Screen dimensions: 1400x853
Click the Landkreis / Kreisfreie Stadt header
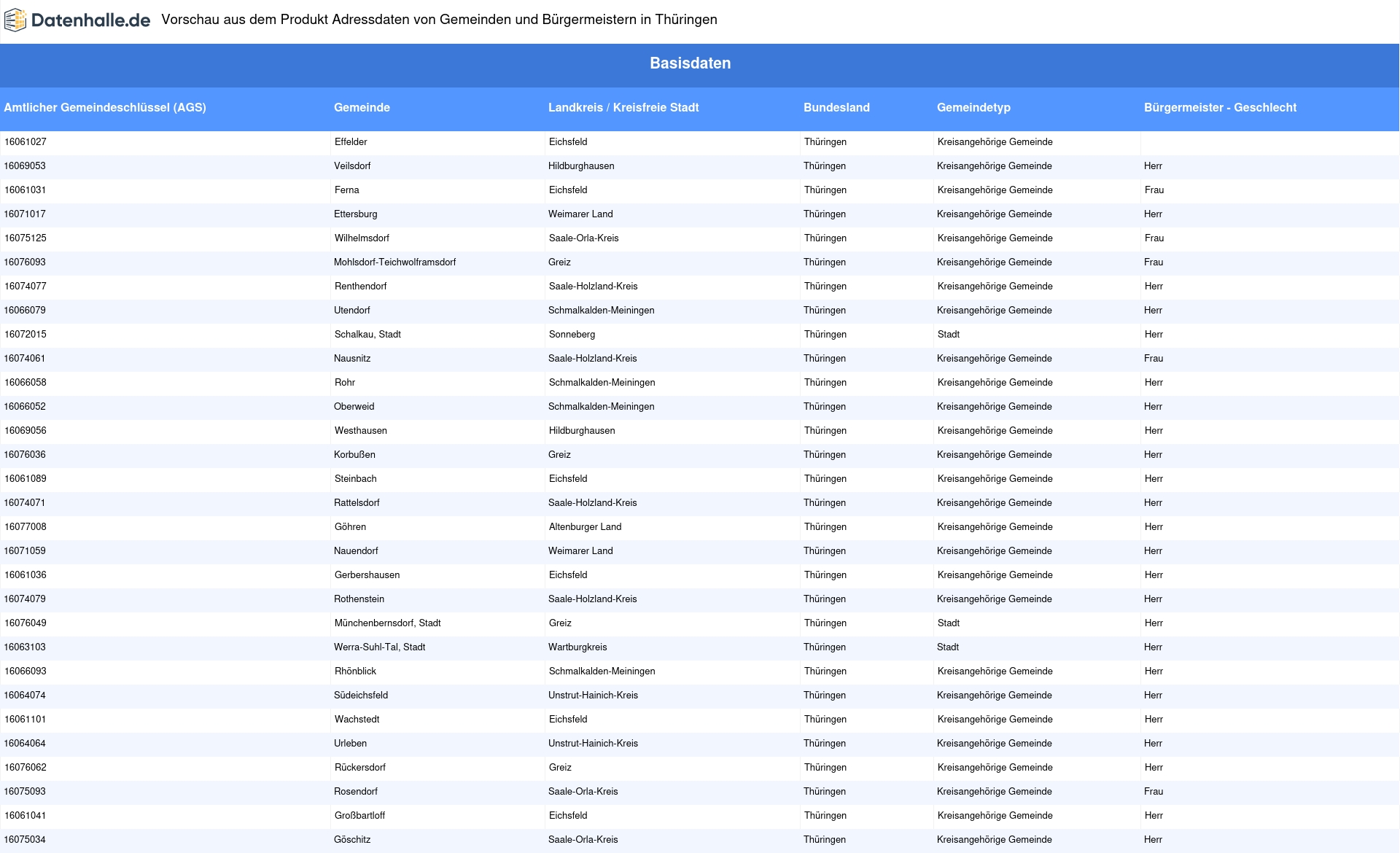point(623,108)
